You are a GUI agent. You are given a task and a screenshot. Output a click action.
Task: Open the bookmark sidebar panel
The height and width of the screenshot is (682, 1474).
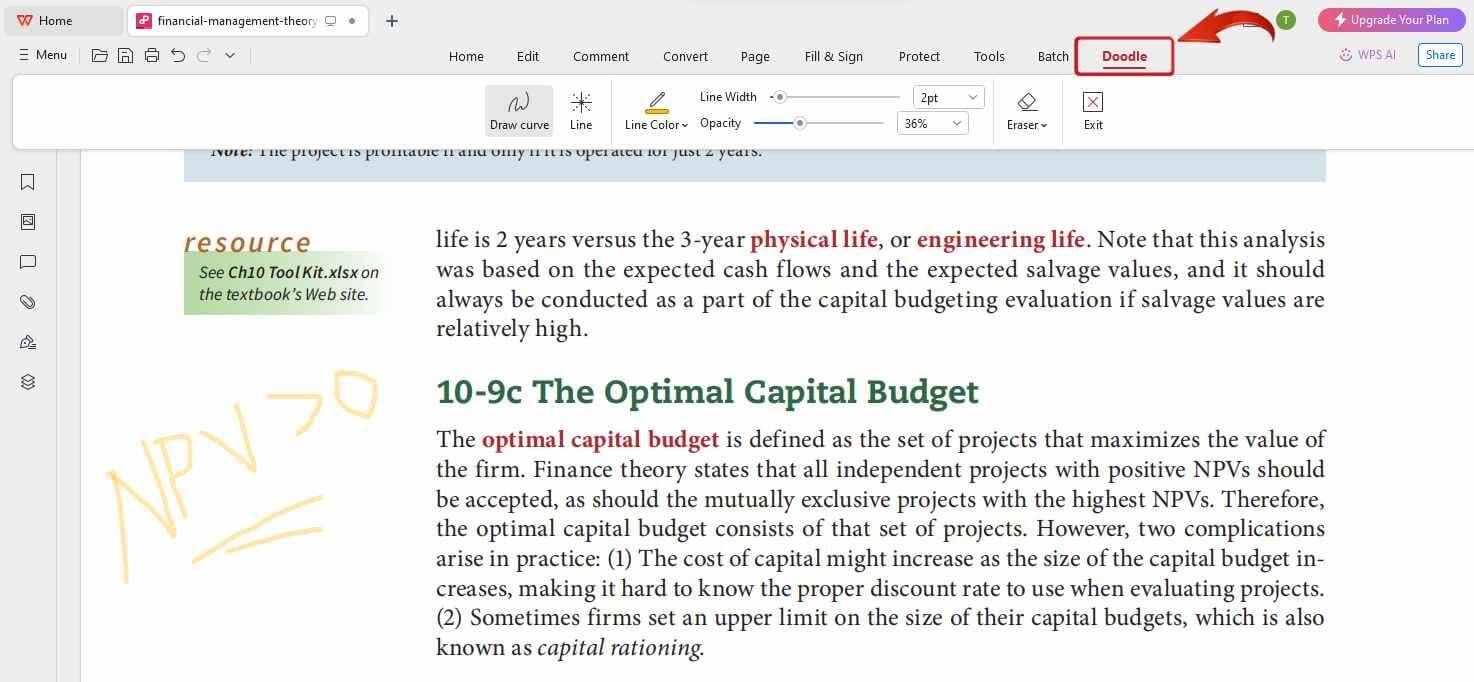click(28, 182)
